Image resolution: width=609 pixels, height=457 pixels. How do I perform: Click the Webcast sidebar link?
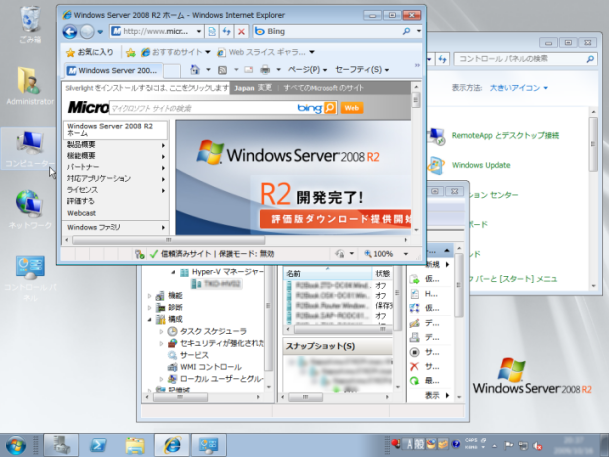click(82, 213)
